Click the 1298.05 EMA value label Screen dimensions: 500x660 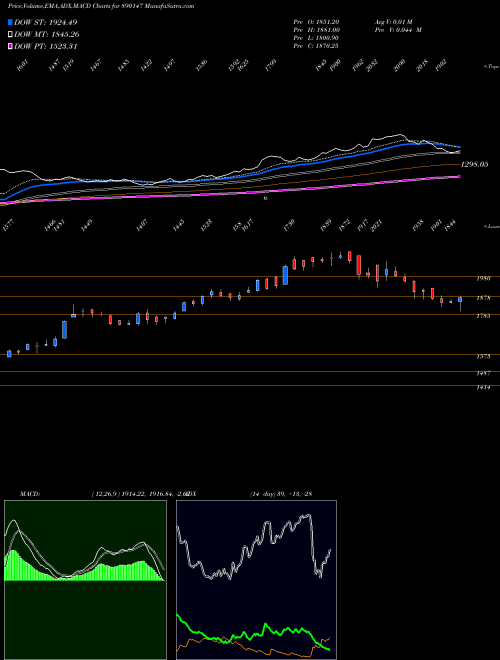point(474,164)
